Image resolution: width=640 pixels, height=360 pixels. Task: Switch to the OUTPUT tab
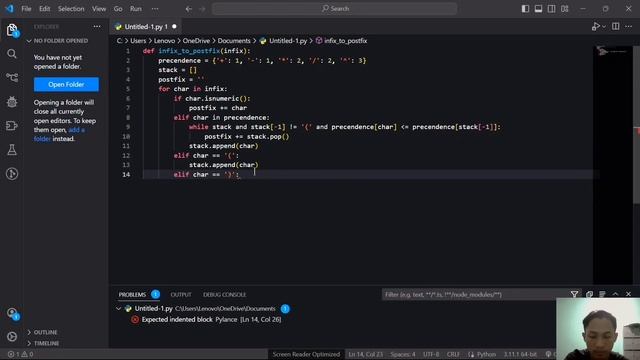tap(181, 295)
